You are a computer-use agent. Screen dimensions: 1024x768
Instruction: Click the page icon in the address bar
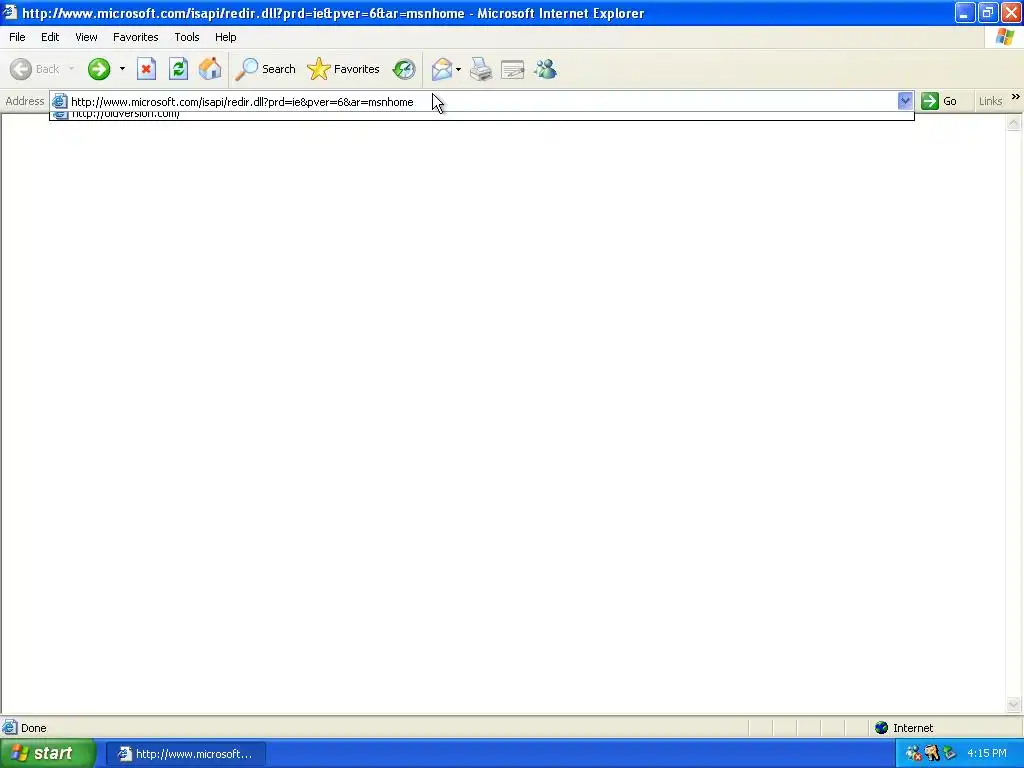tap(59, 101)
